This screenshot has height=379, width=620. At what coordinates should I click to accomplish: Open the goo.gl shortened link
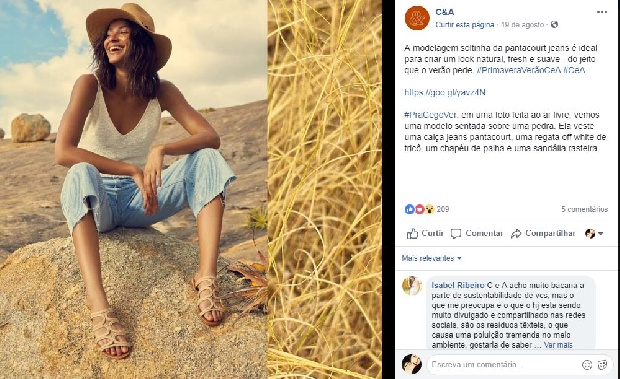[445, 92]
